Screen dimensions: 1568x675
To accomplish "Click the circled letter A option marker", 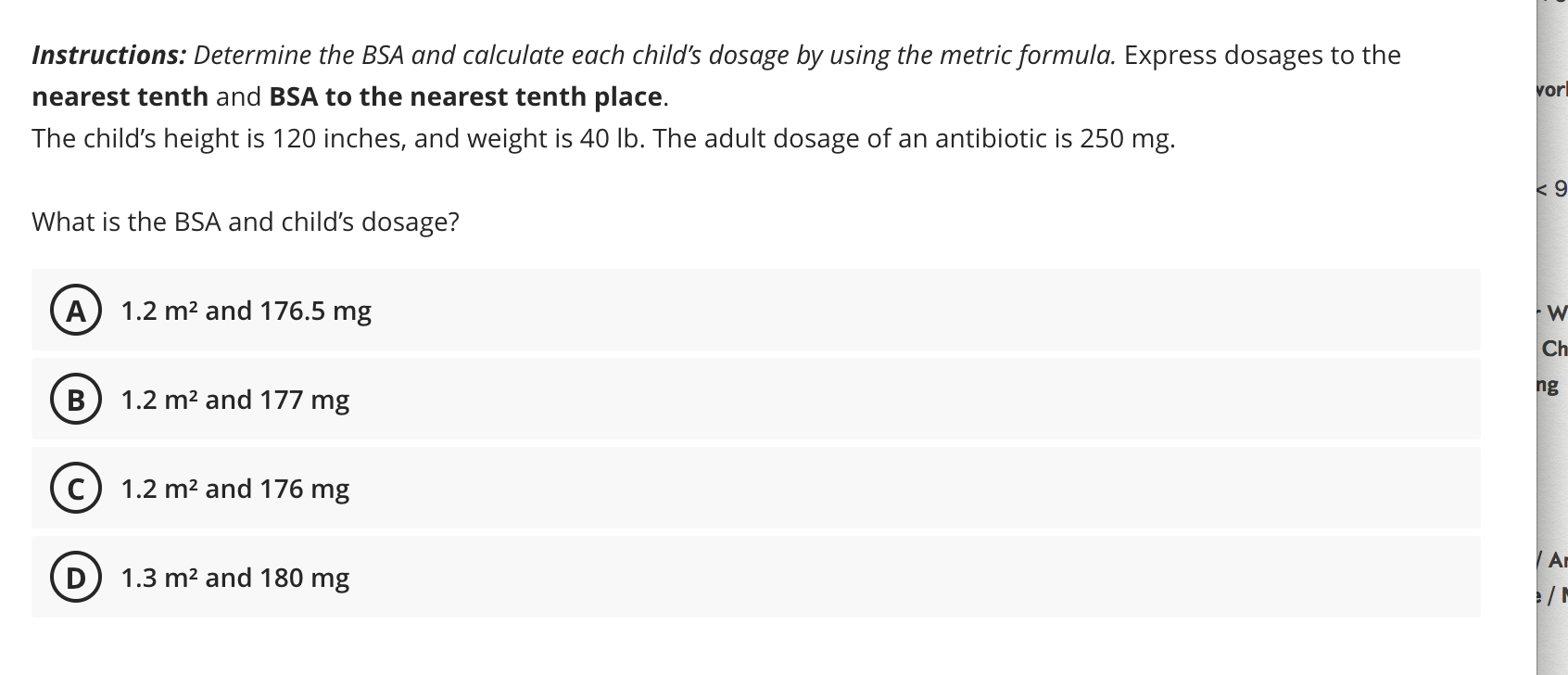I will point(76,311).
